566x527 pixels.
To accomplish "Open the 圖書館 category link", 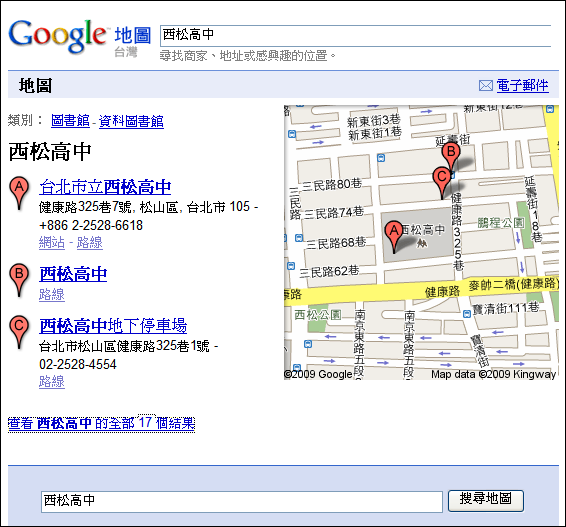I will click(70, 121).
